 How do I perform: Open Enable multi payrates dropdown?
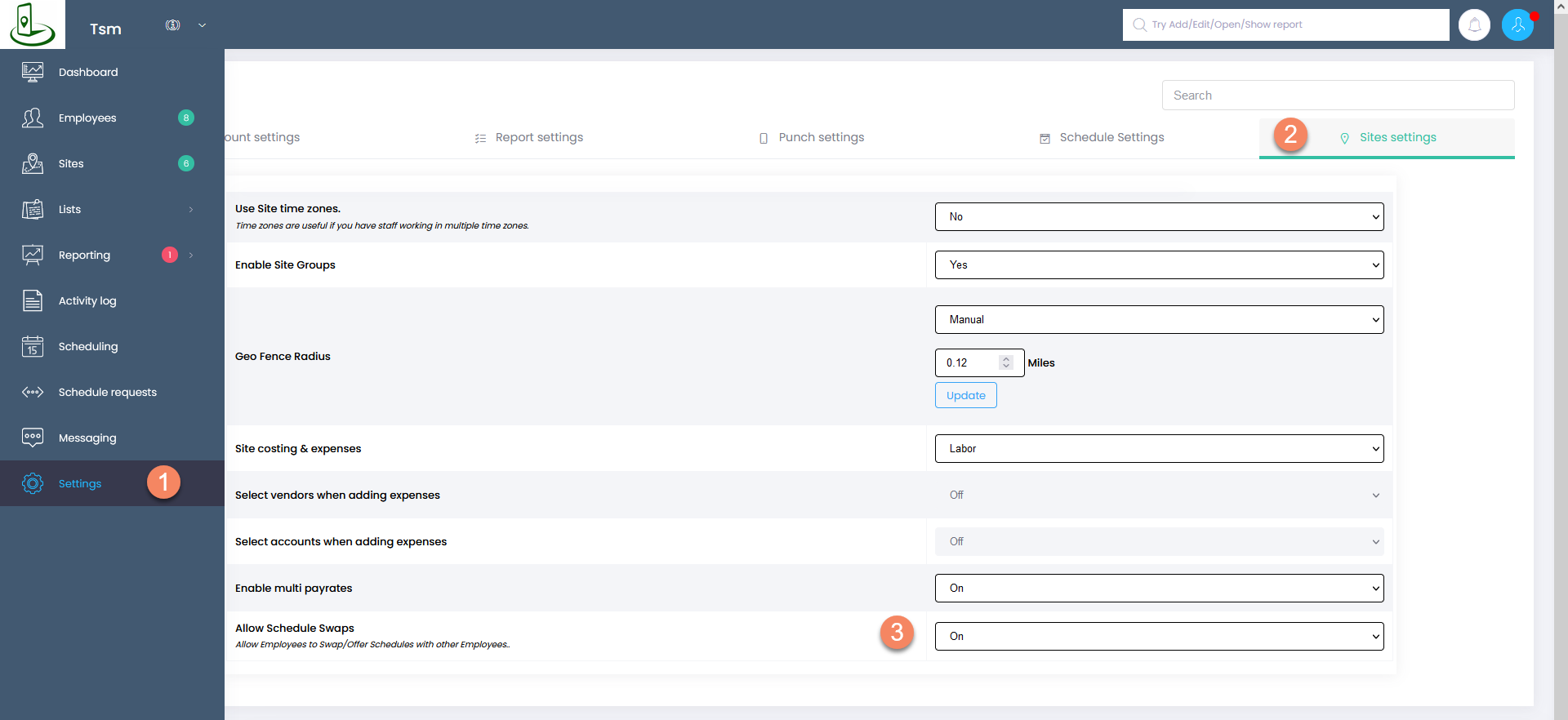click(x=1159, y=588)
